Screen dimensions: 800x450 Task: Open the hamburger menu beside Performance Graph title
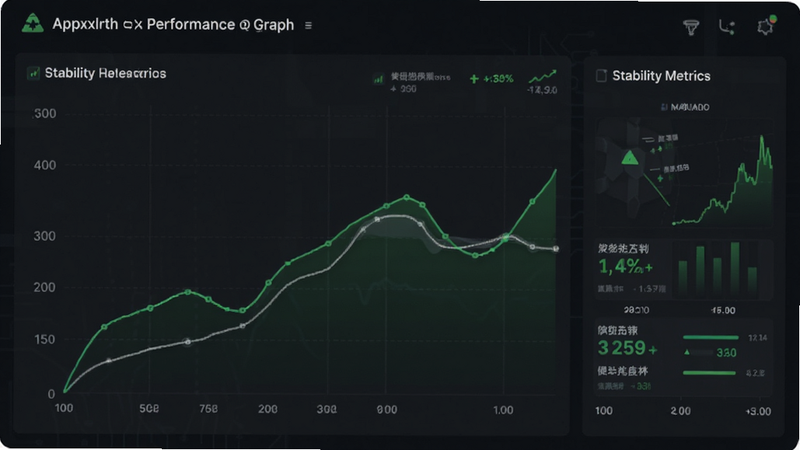pos(308,25)
